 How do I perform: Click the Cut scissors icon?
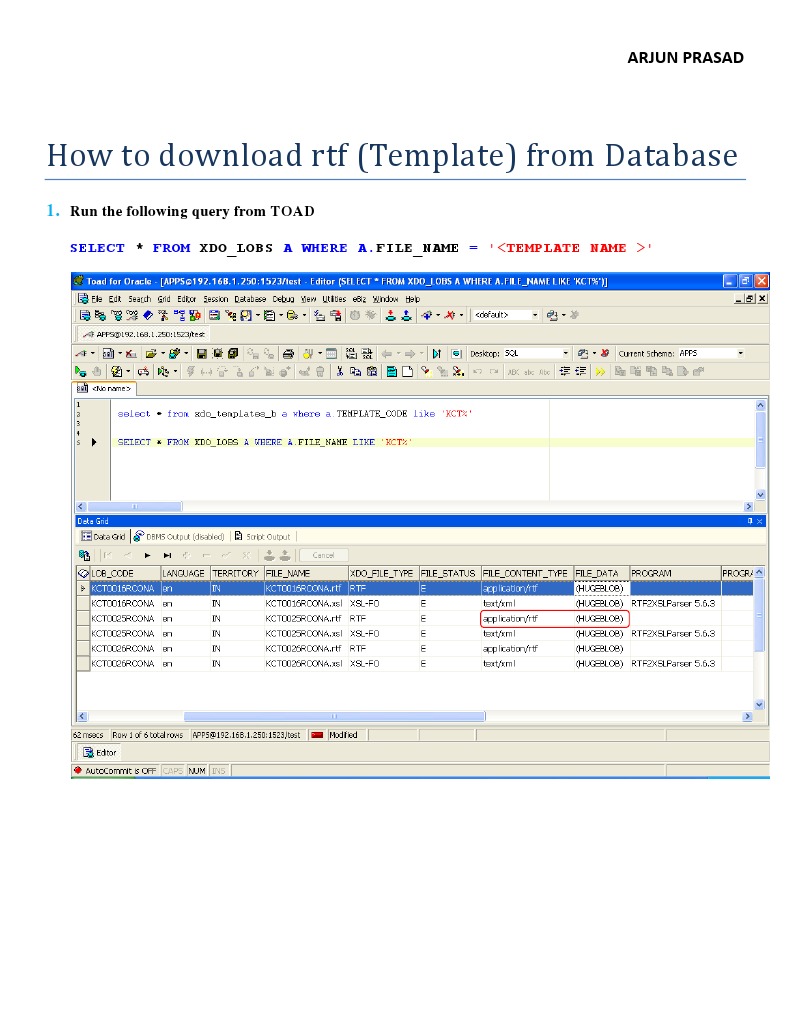click(340, 371)
